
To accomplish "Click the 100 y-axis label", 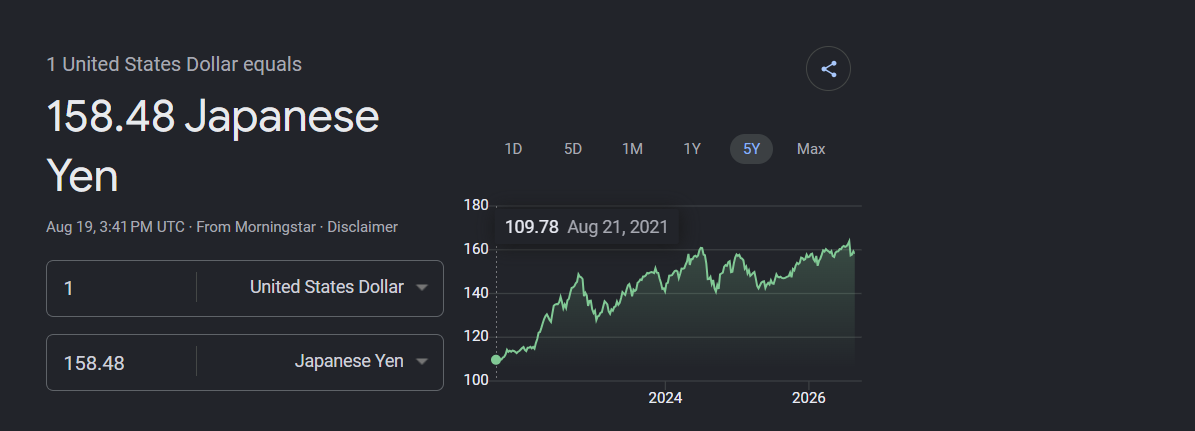I will point(476,379).
